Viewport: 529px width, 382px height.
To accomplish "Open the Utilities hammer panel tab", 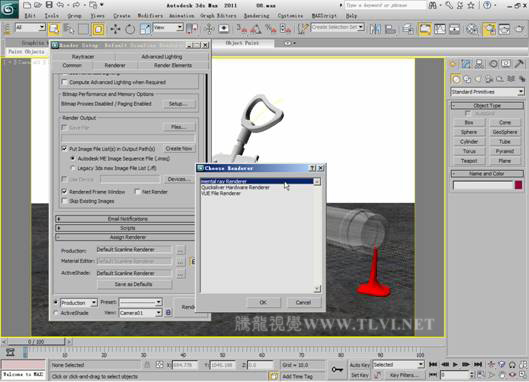I will click(519, 64).
